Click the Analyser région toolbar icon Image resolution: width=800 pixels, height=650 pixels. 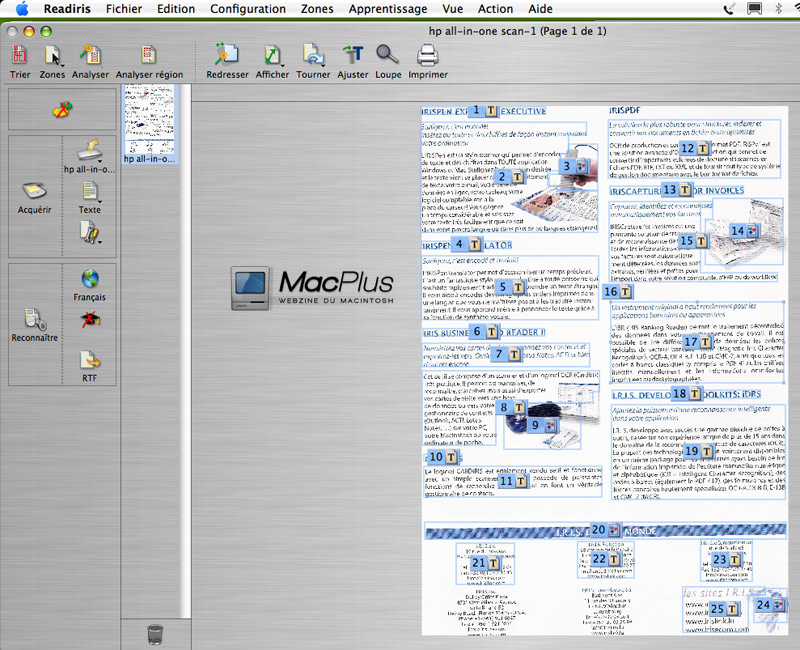(x=148, y=55)
